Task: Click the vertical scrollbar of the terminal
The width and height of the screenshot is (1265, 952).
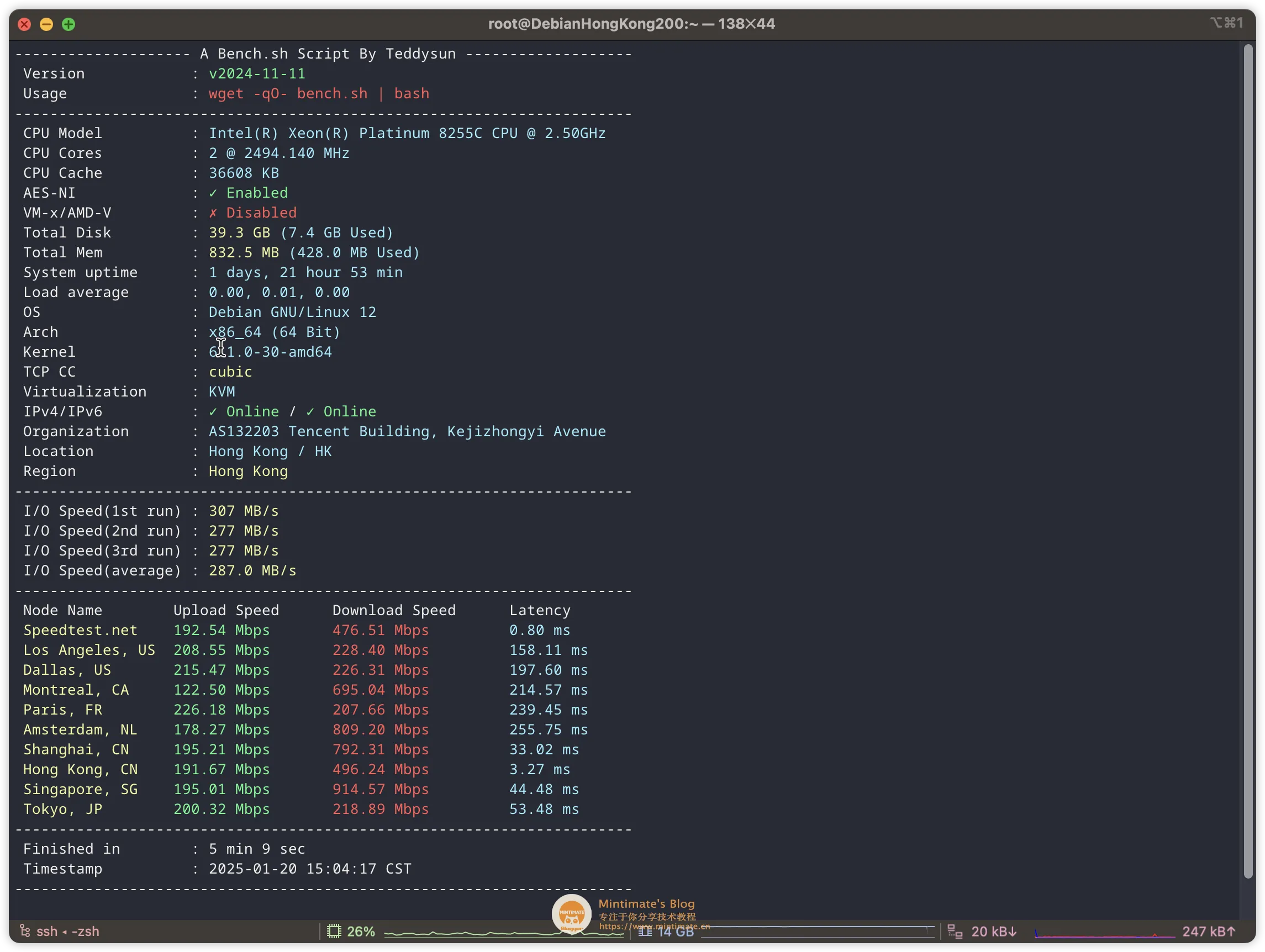Action: 1248,462
